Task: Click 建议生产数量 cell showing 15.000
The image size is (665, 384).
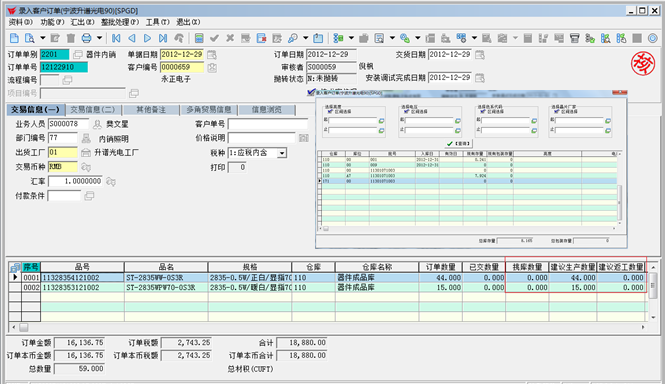Action: click(573, 288)
